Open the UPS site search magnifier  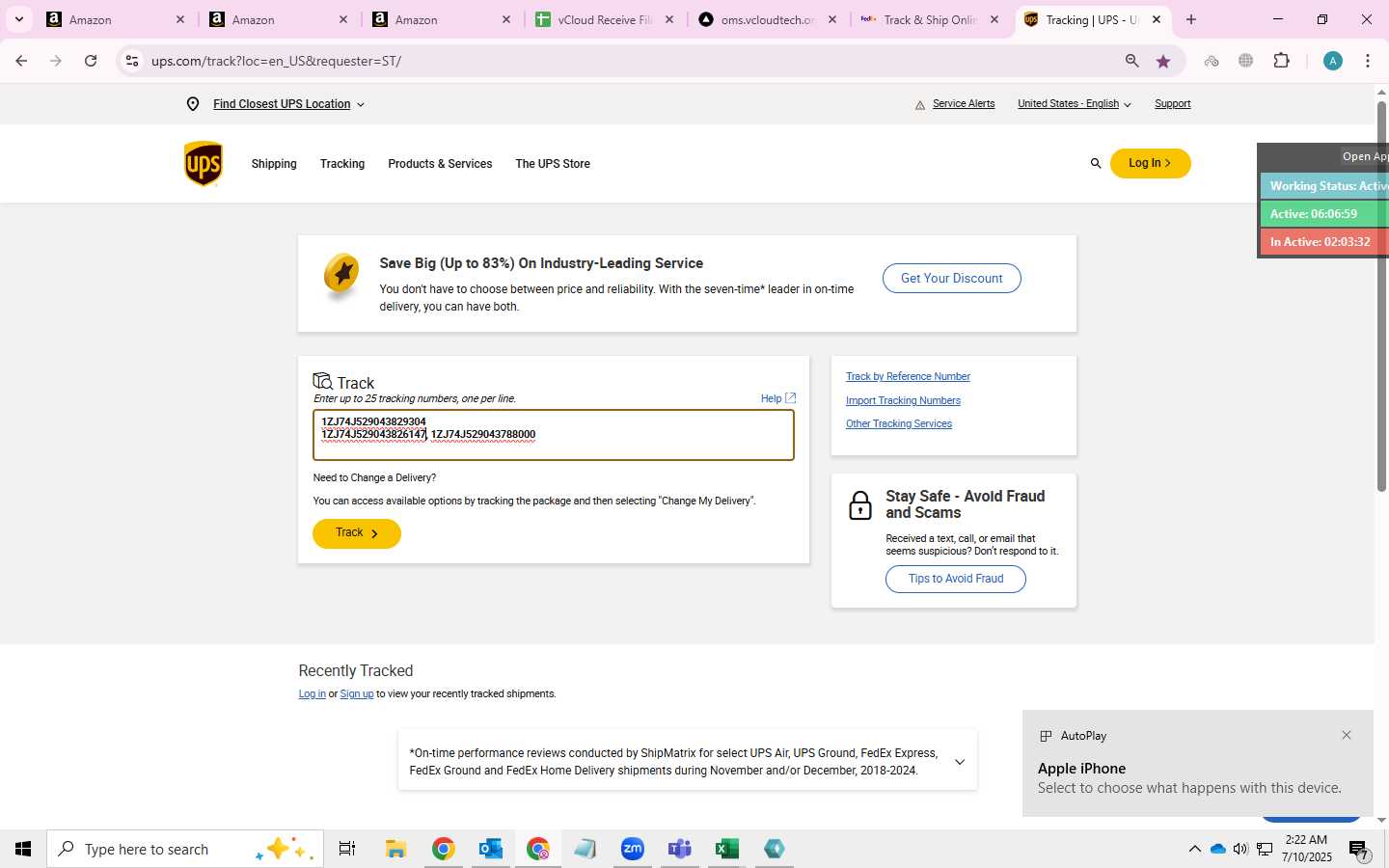point(1096,164)
